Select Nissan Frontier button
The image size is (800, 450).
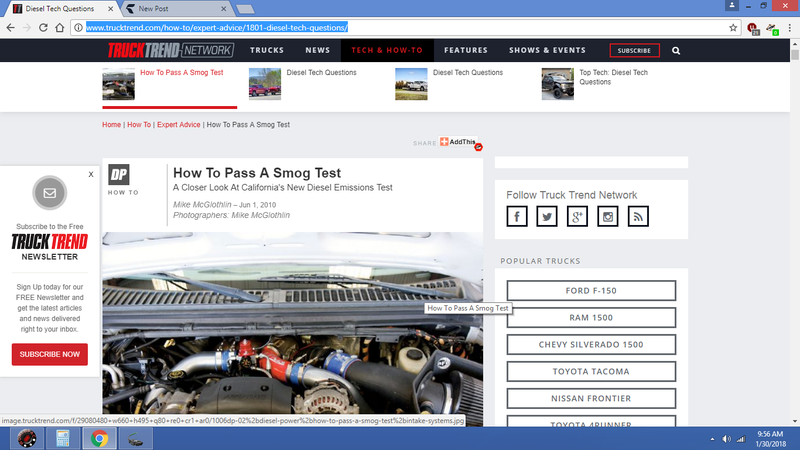tap(591, 398)
